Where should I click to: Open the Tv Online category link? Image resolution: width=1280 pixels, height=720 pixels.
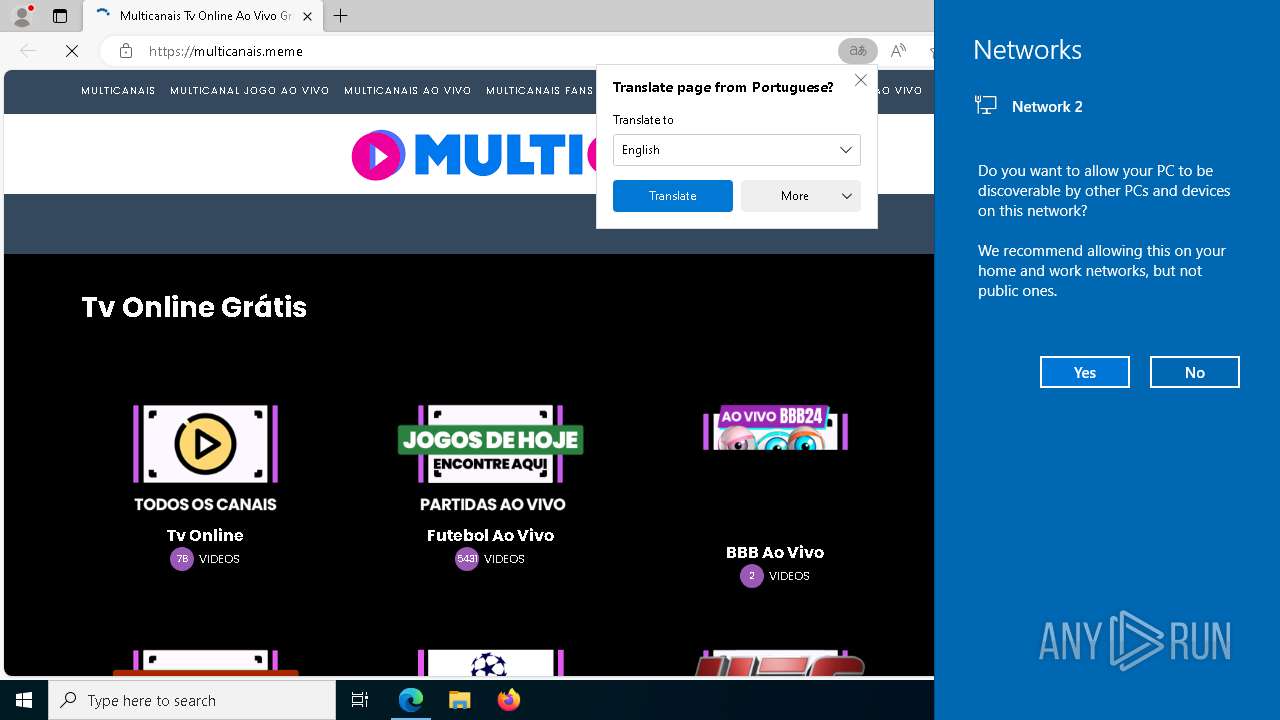pyautogui.click(x=205, y=535)
